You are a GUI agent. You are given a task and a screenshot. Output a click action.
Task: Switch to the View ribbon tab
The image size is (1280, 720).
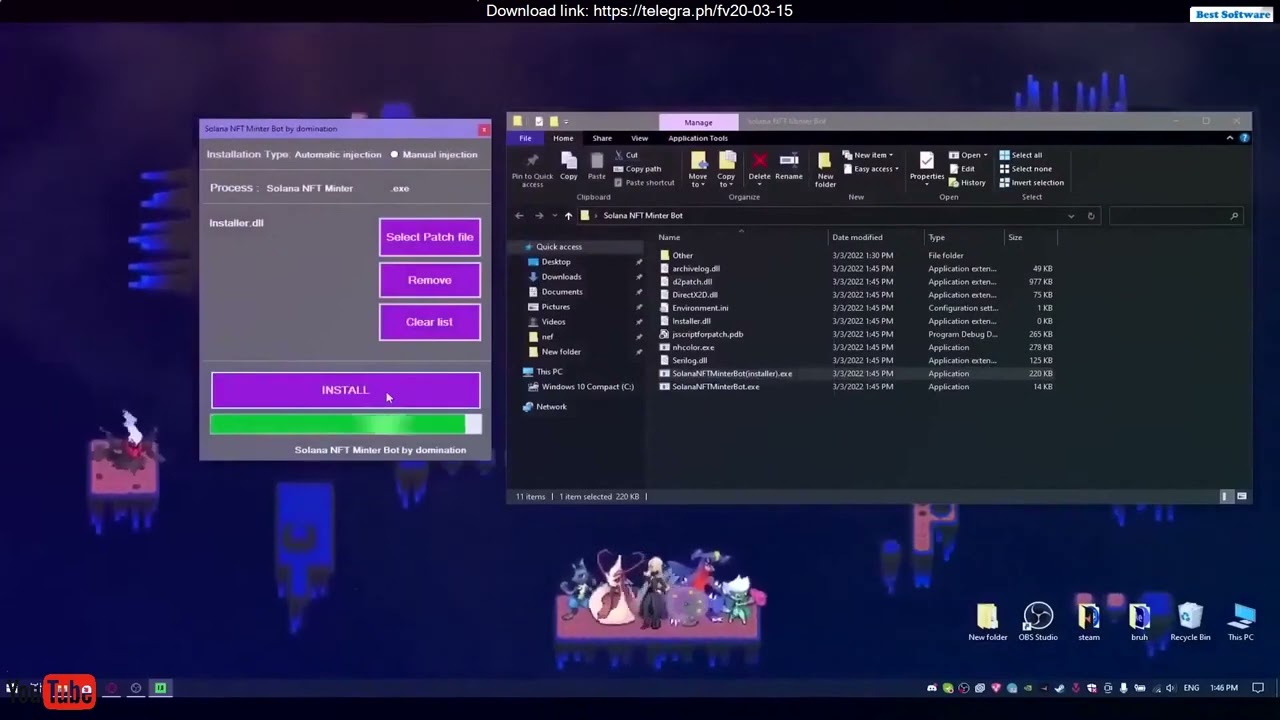(x=639, y=138)
